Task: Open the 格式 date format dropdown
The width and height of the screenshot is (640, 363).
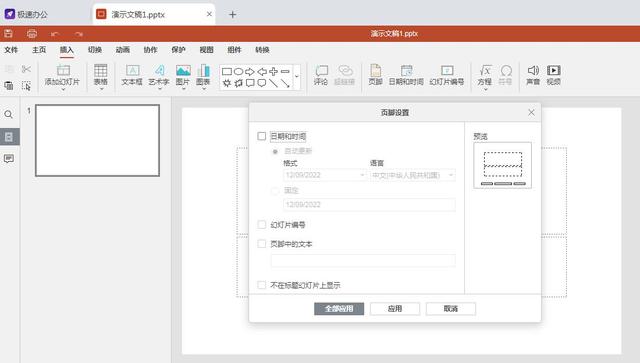Action: click(324, 175)
